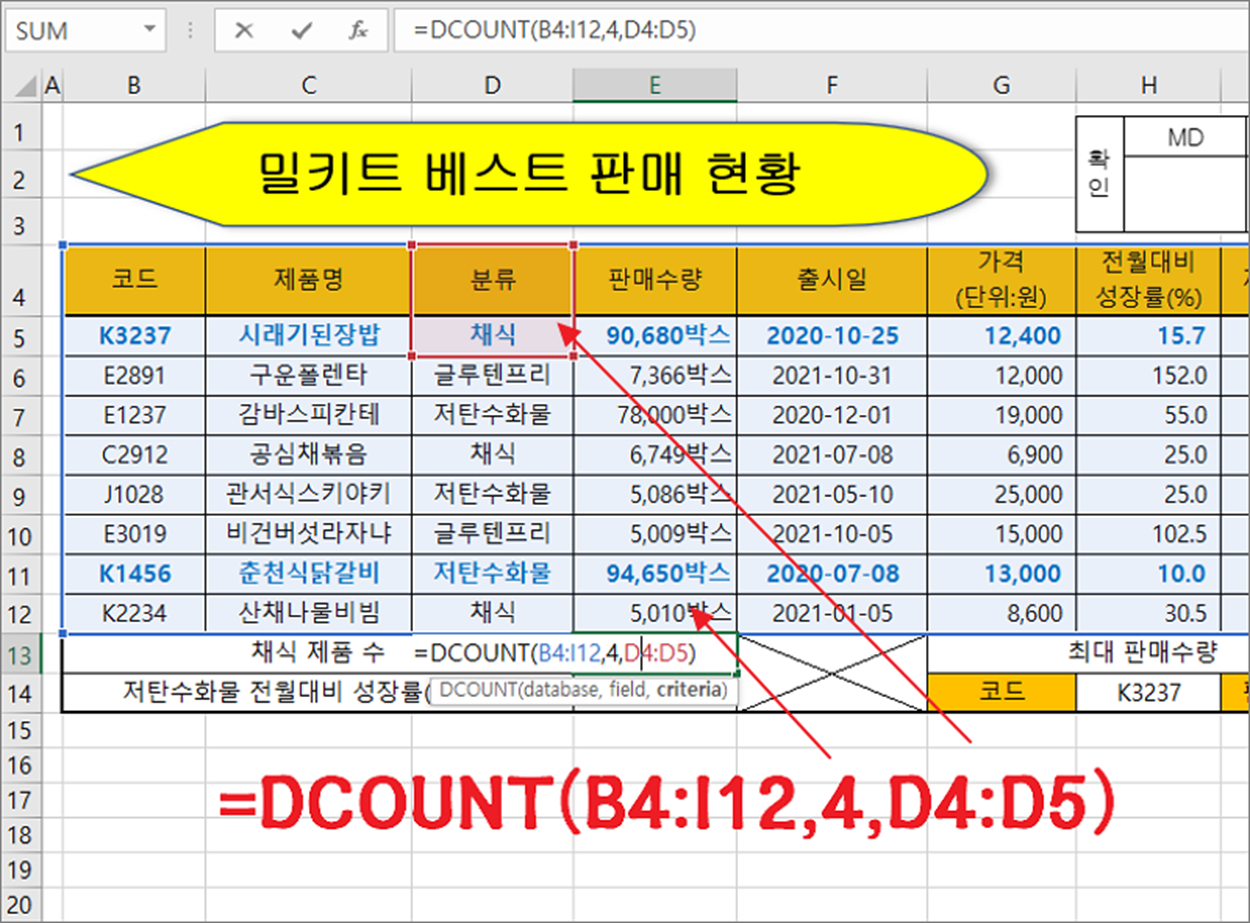
Task: Select column F header
Action: tap(832, 87)
